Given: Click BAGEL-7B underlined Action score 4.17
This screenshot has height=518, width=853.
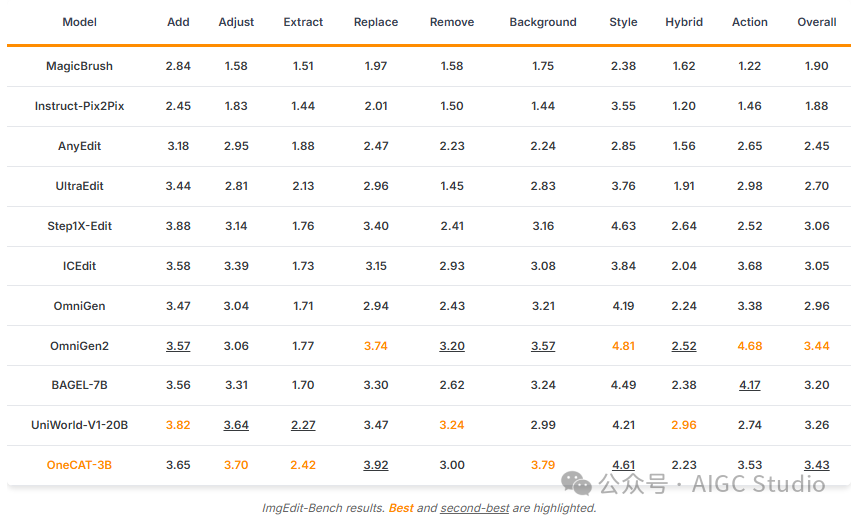Looking at the screenshot, I should [x=750, y=385].
